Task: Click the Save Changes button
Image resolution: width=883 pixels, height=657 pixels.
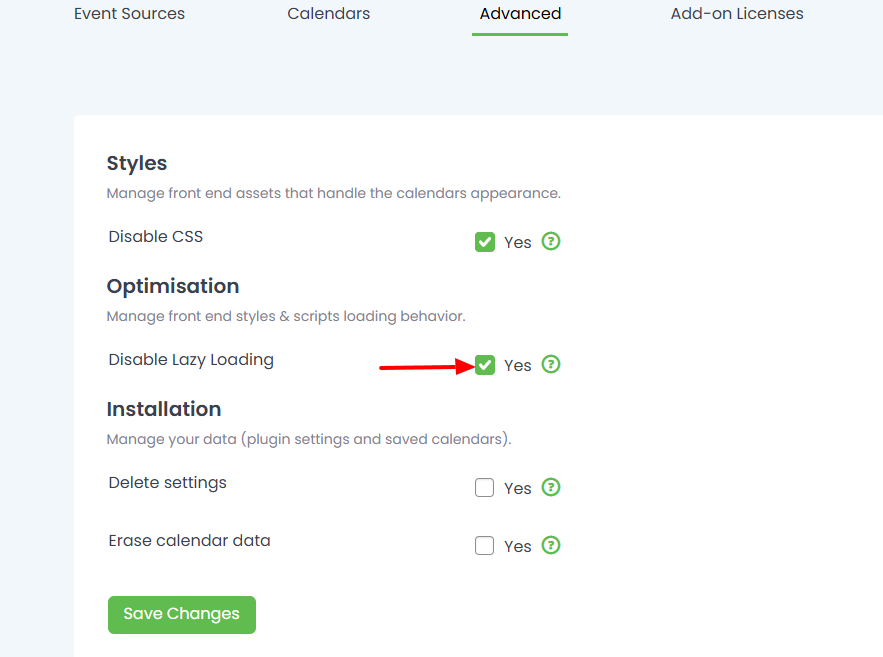Action: pos(182,615)
